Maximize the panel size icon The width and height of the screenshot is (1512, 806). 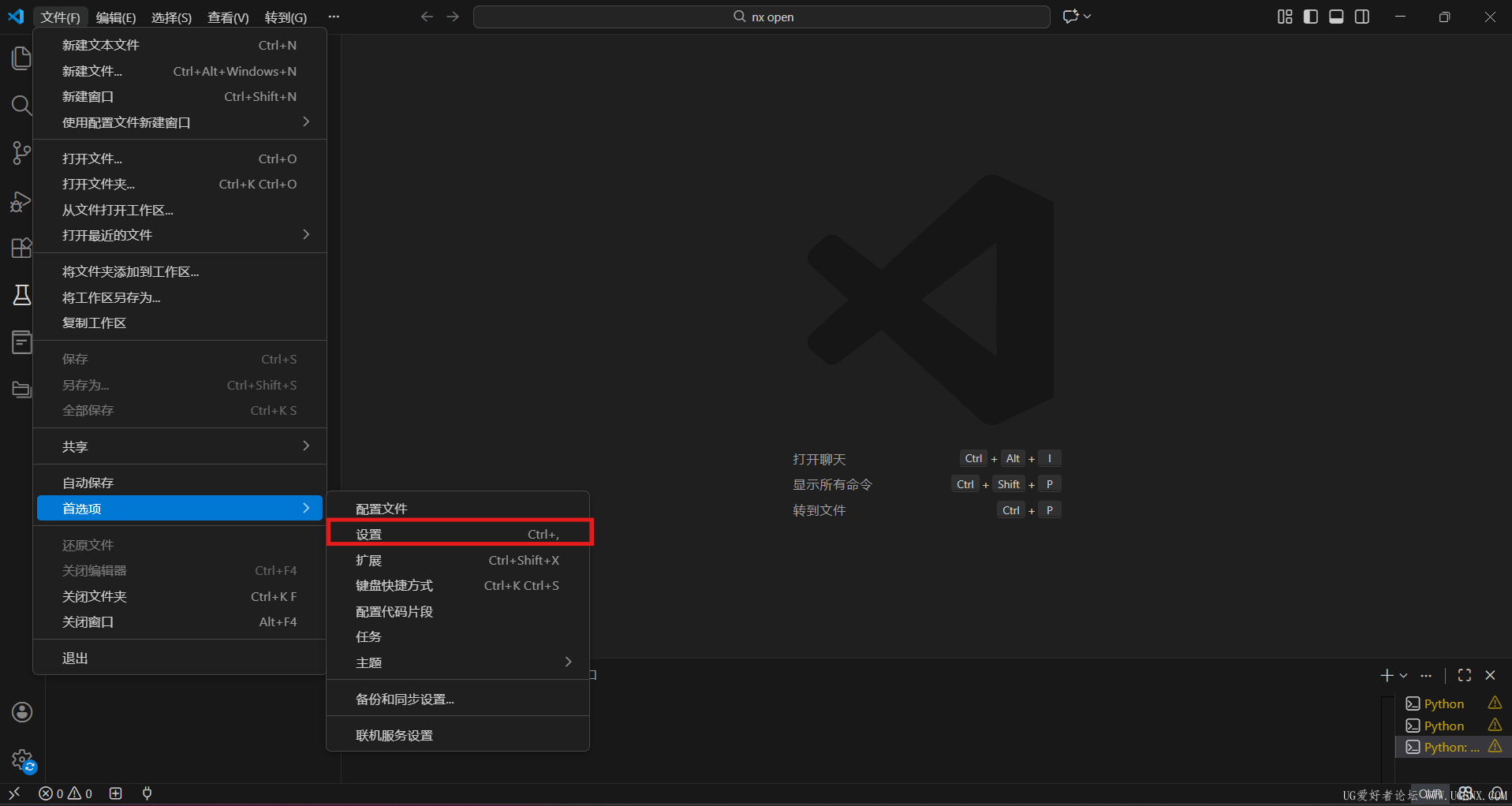[1465, 675]
